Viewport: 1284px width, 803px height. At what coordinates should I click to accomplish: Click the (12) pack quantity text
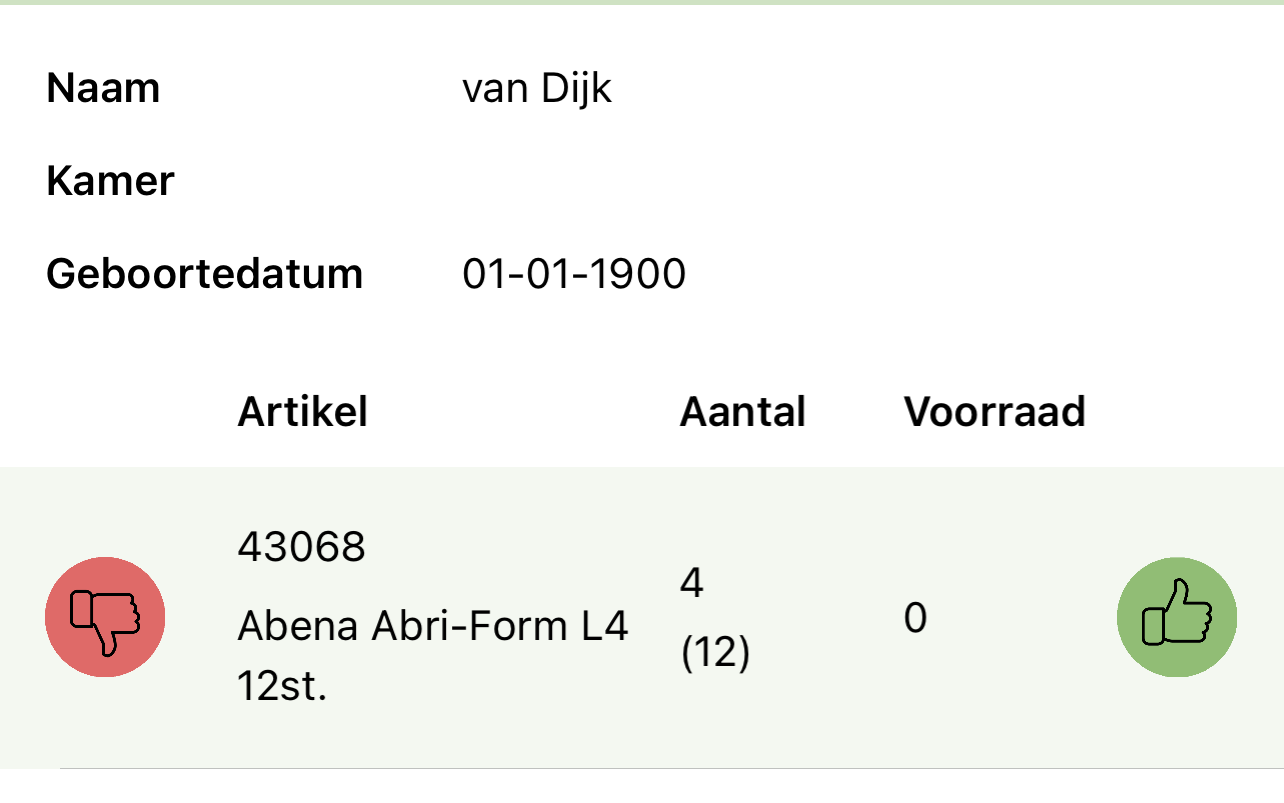pyautogui.click(x=715, y=654)
